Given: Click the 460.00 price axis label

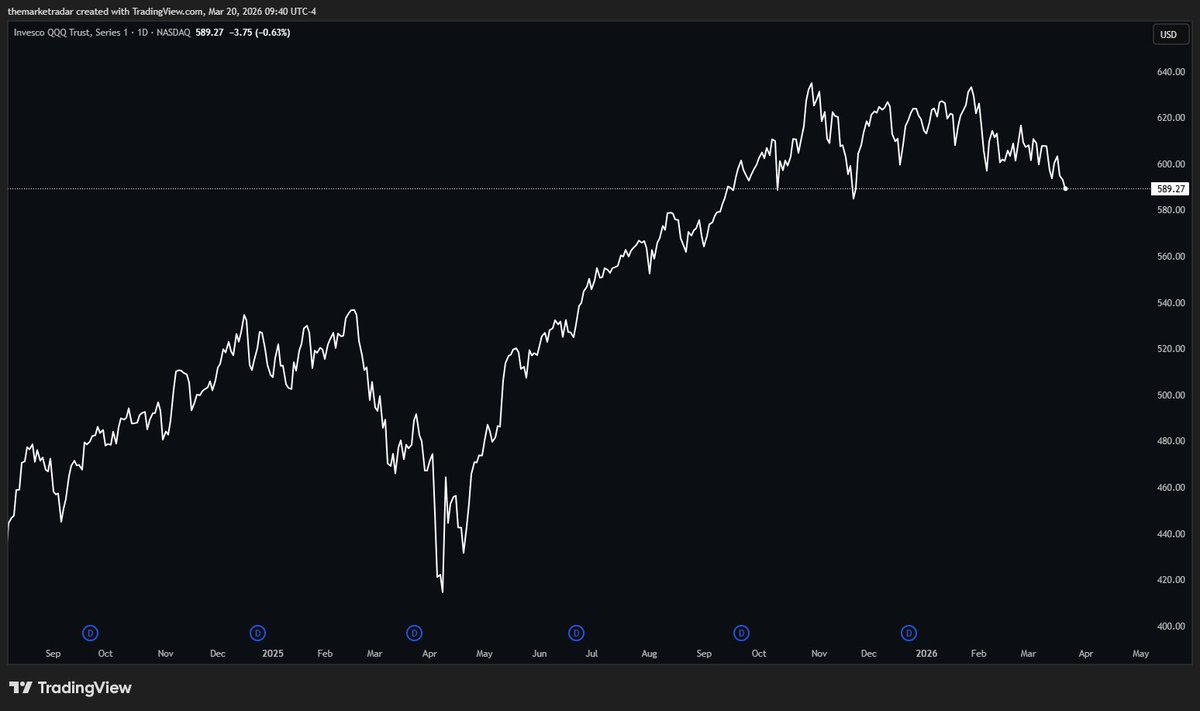Looking at the screenshot, I should [1171, 488].
